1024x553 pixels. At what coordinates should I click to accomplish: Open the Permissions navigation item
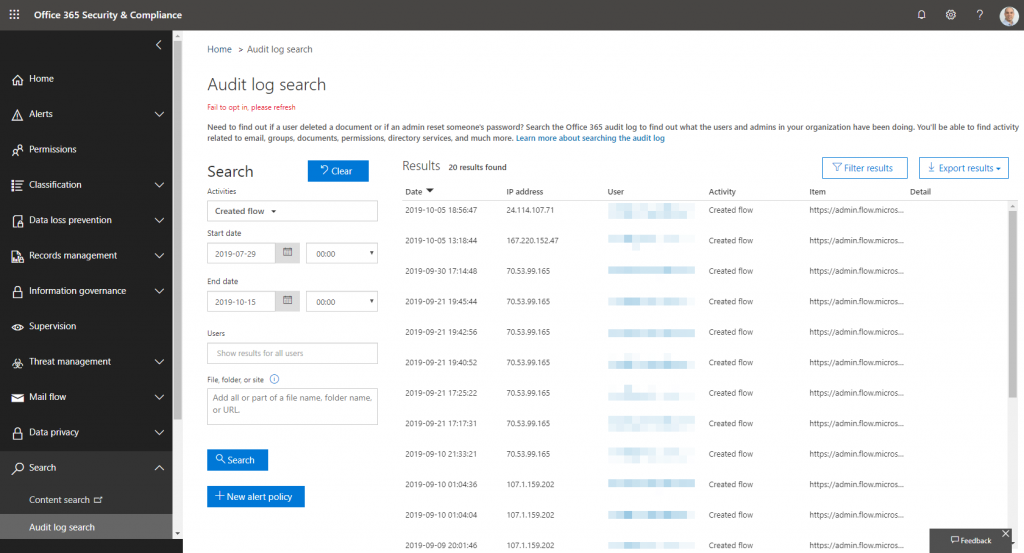[x=52, y=150]
